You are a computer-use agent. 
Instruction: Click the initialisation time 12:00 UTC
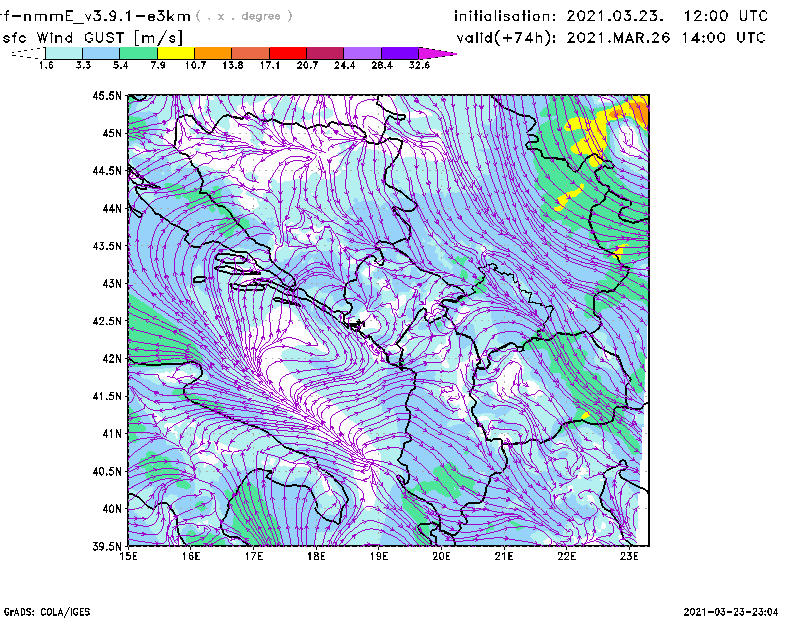click(726, 16)
